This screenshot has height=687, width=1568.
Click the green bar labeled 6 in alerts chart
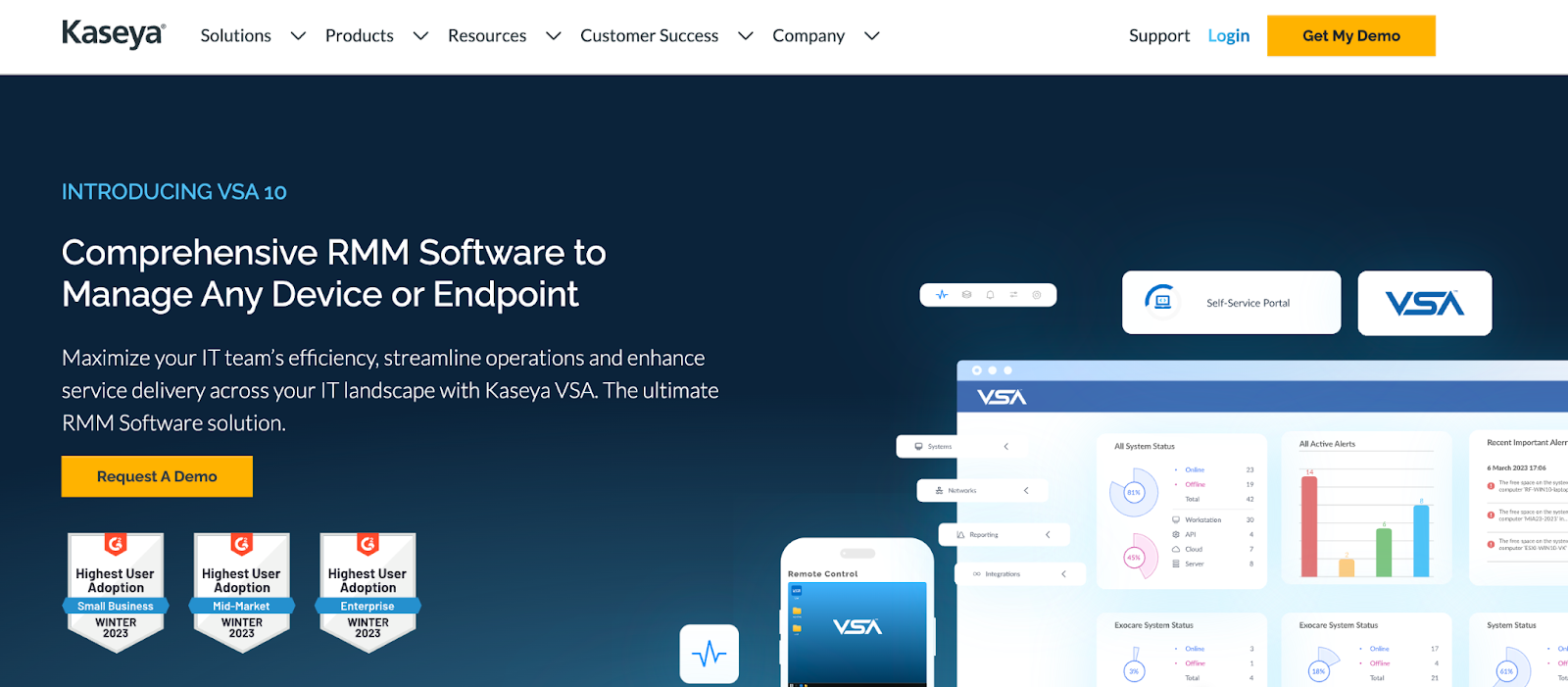(1384, 553)
